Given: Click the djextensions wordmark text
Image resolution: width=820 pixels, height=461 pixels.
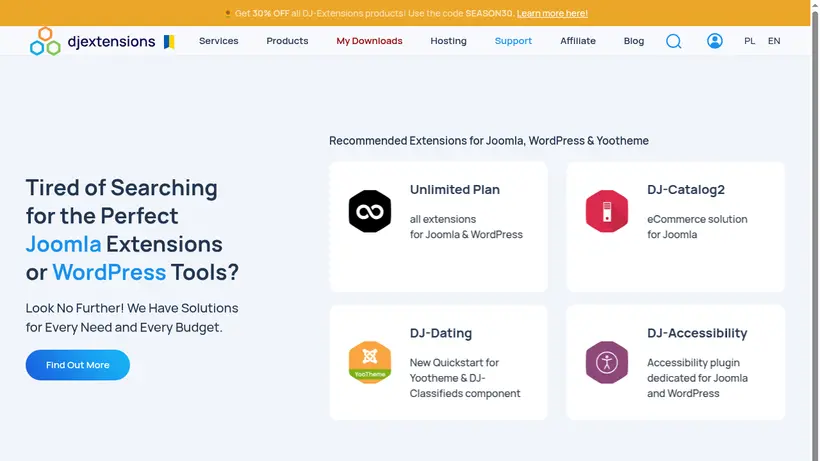Looking at the screenshot, I should (x=111, y=41).
